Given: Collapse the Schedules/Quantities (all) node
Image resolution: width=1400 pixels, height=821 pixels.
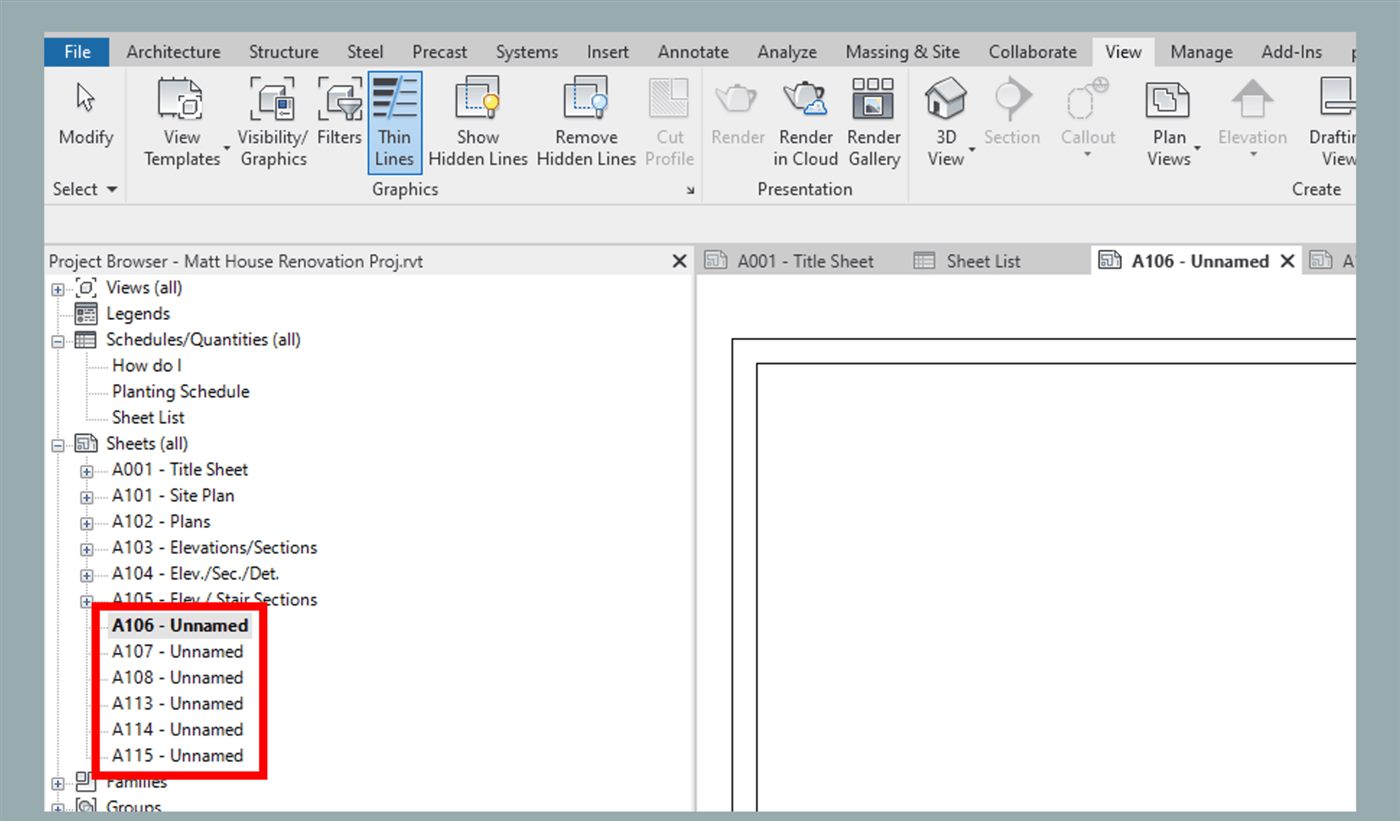Looking at the screenshot, I should pos(58,341).
